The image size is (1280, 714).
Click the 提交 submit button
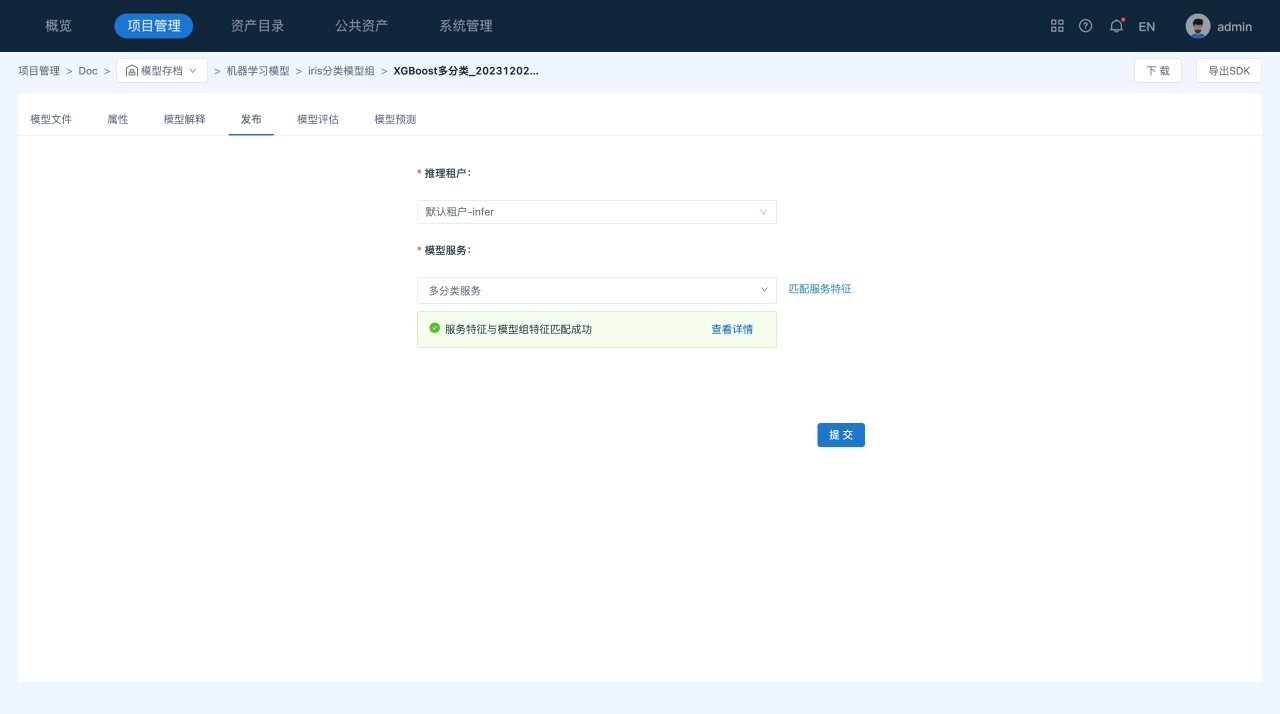840,435
